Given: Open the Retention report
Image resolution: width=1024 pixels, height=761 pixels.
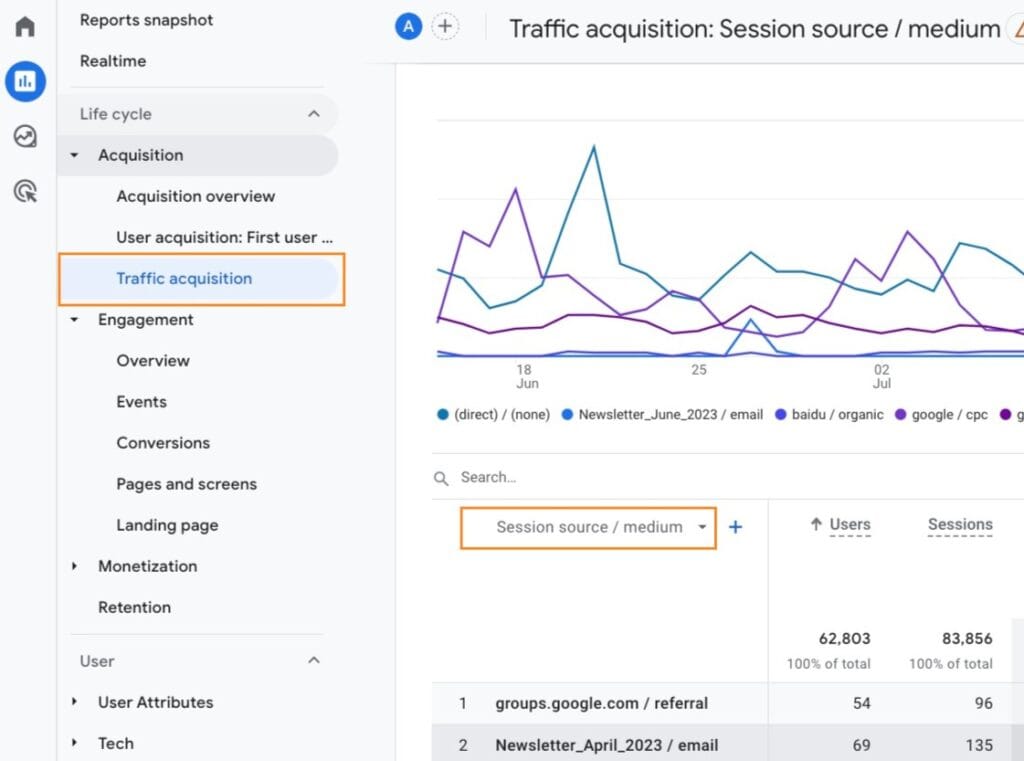Looking at the screenshot, I should [135, 607].
